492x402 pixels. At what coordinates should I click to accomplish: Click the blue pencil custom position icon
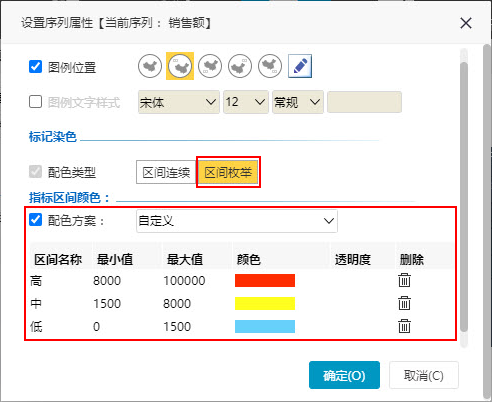click(x=300, y=66)
